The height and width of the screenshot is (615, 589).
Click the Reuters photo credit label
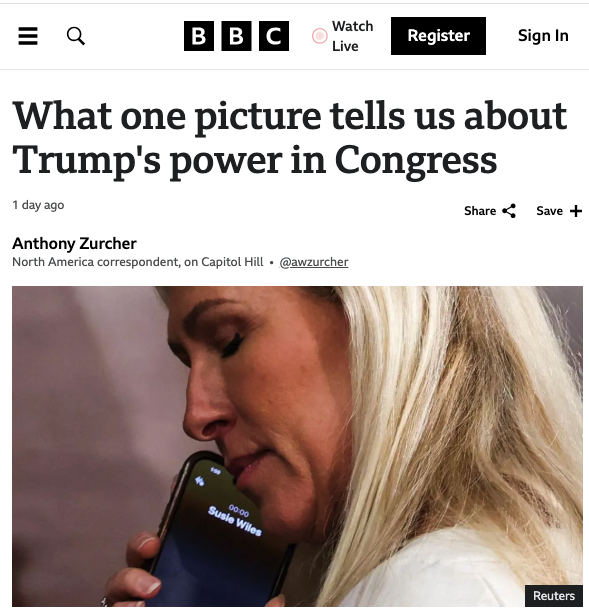[x=554, y=596]
